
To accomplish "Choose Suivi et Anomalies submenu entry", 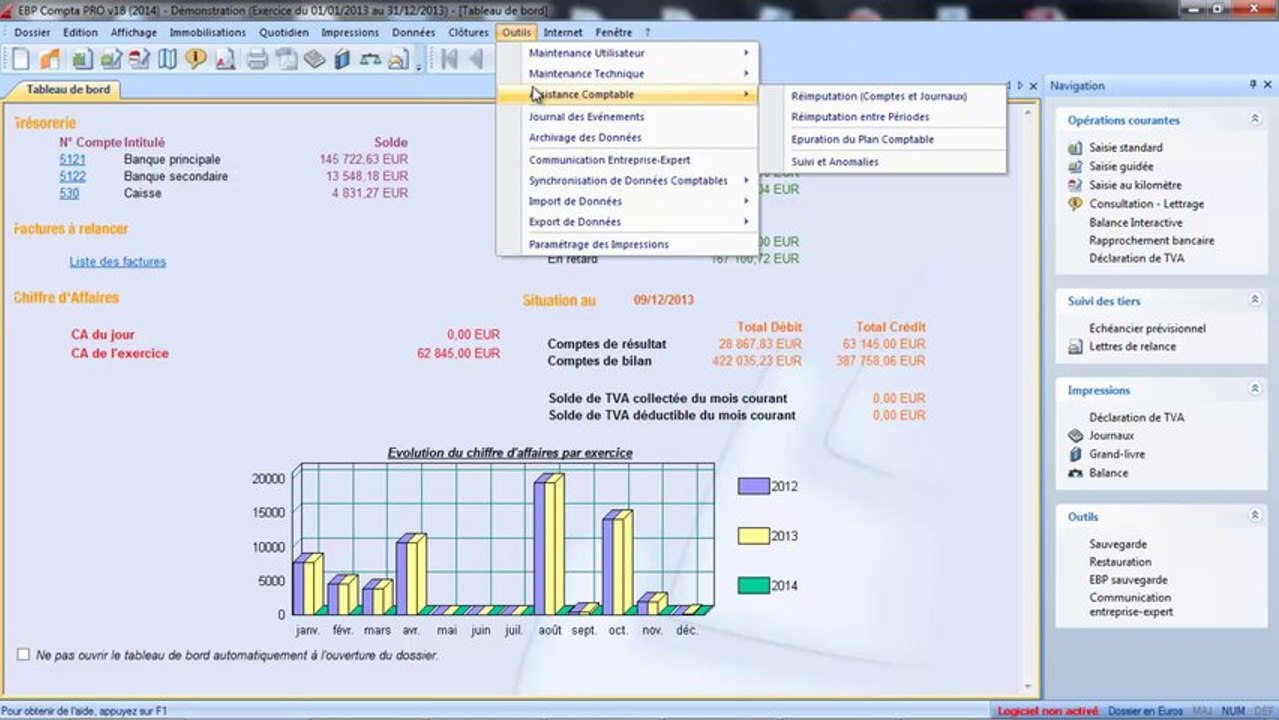I will (835, 161).
